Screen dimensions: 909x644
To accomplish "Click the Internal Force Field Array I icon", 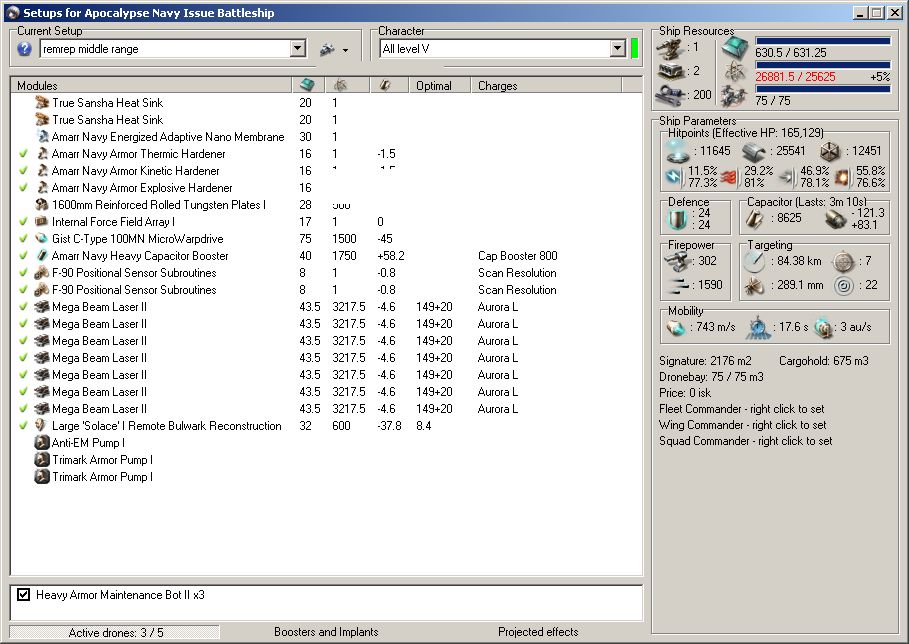I will pyautogui.click(x=42, y=222).
